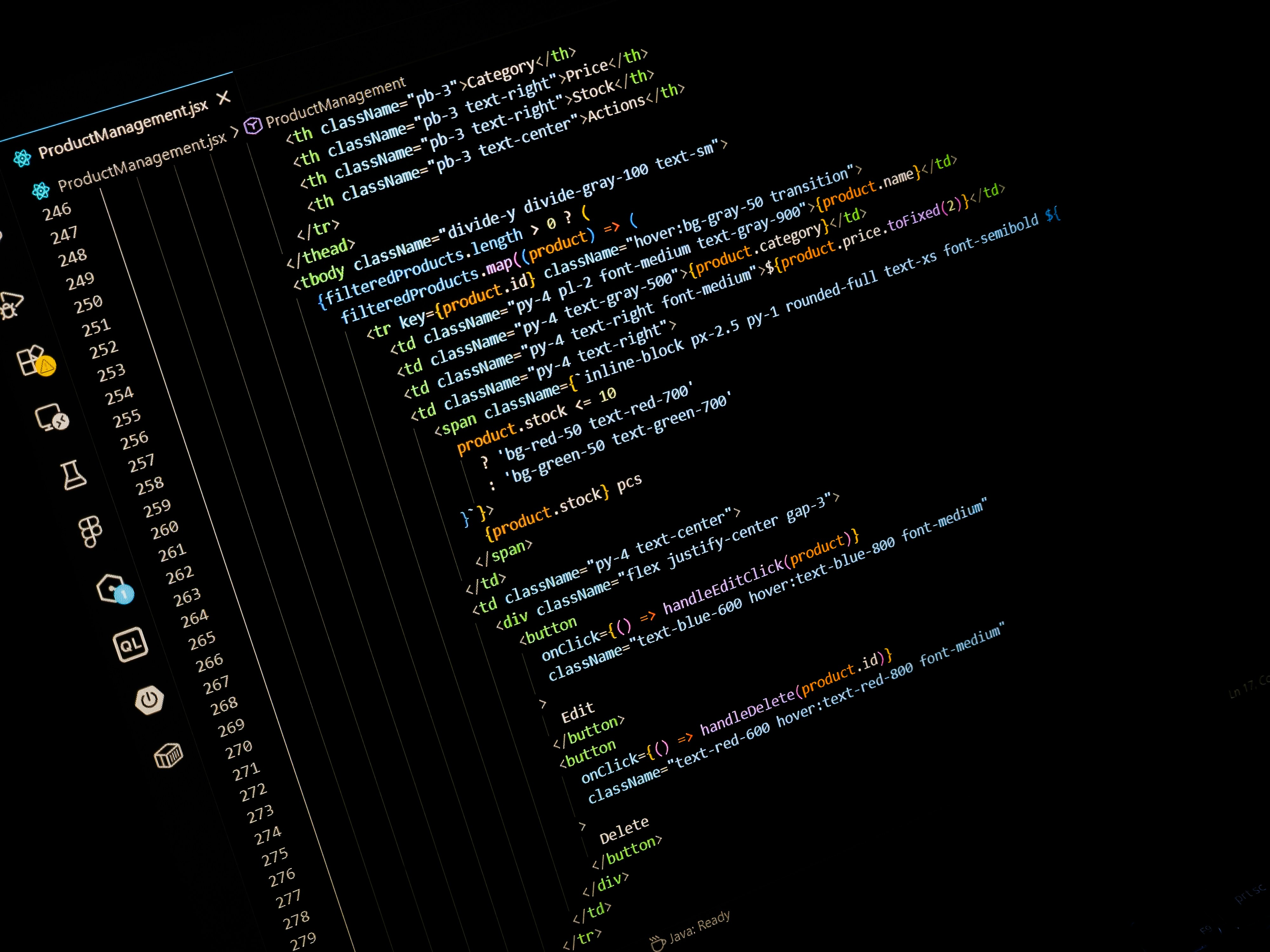Open the container box icon in sidebar

click(x=169, y=755)
